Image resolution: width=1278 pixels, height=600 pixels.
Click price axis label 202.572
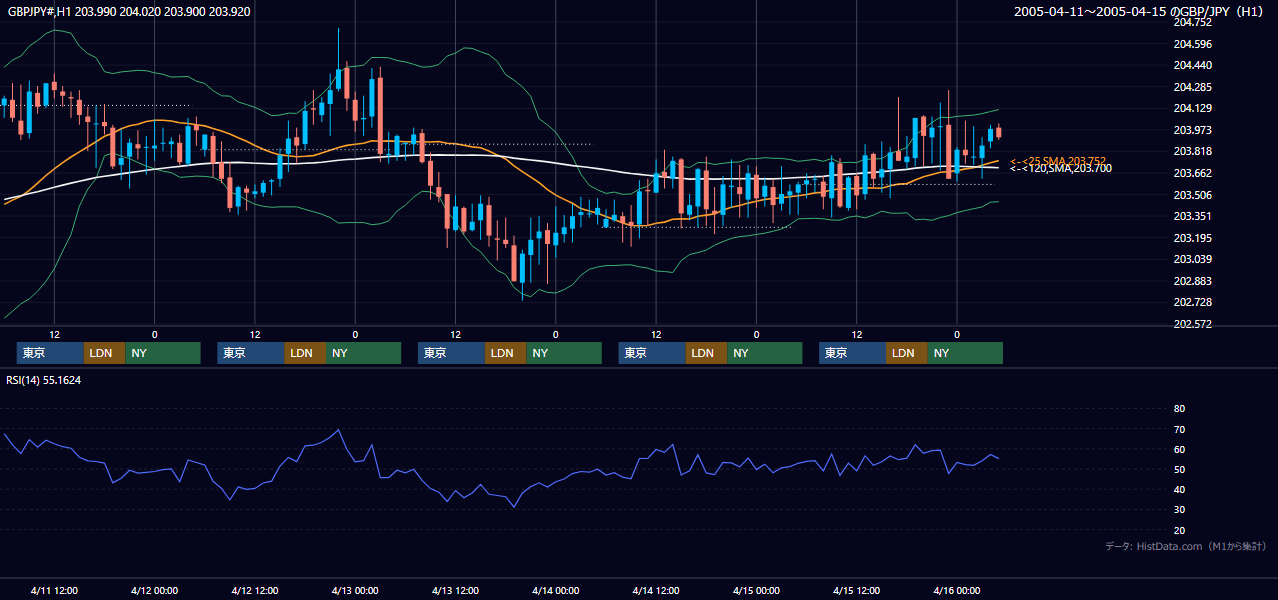click(x=1191, y=324)
